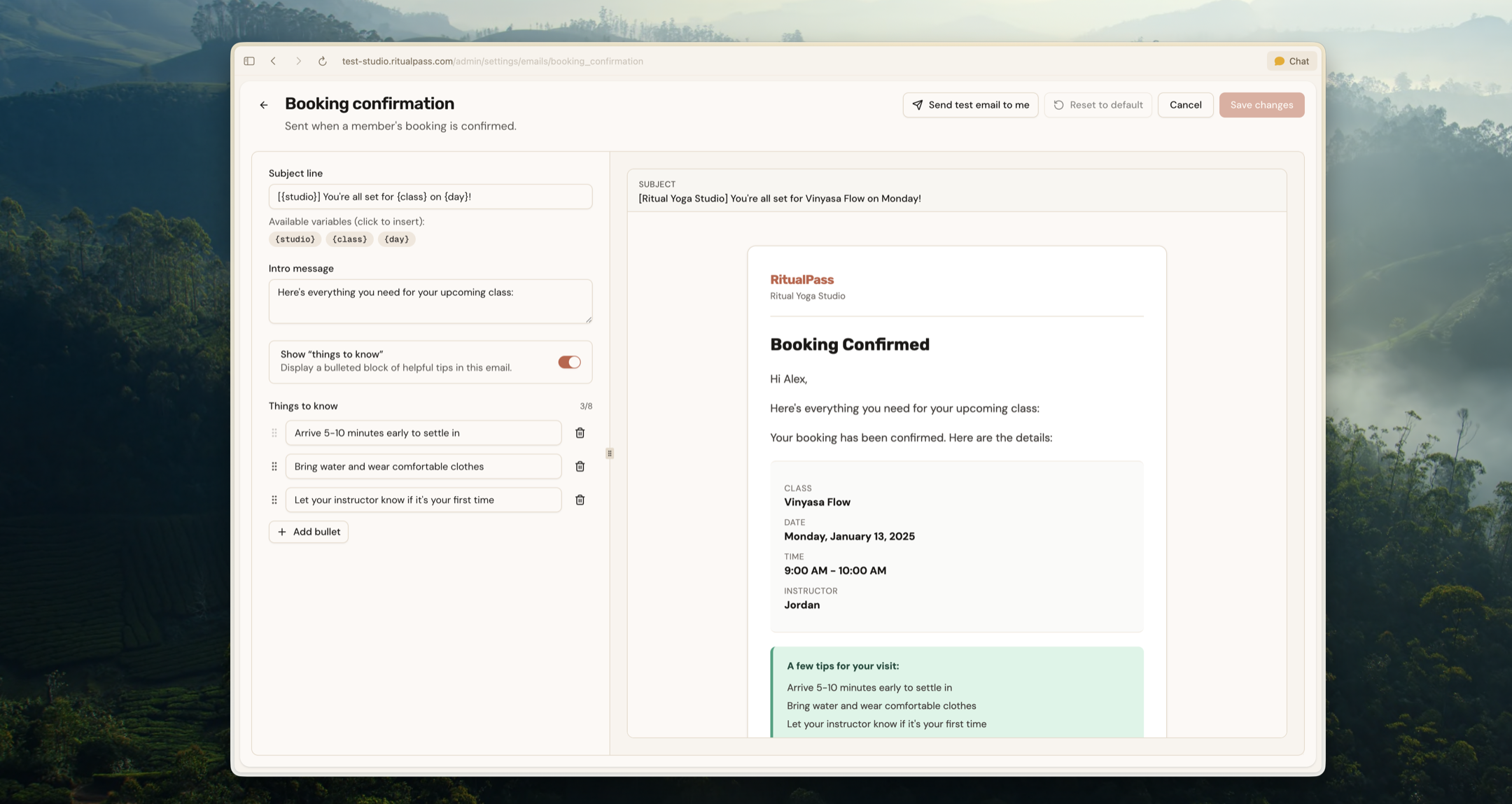Edit the "Bring water and wear comfortable clothes" field

click(423, 467)
